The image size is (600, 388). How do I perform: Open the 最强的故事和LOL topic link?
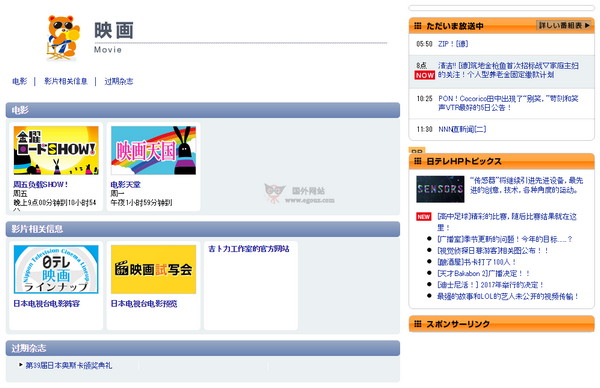[x=508, y=297]
